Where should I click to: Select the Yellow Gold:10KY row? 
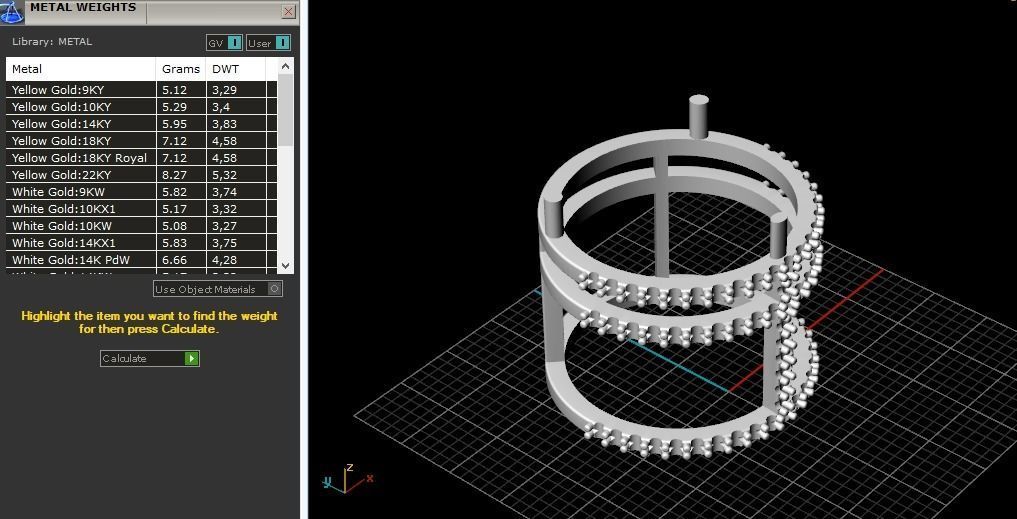point(141,106)
